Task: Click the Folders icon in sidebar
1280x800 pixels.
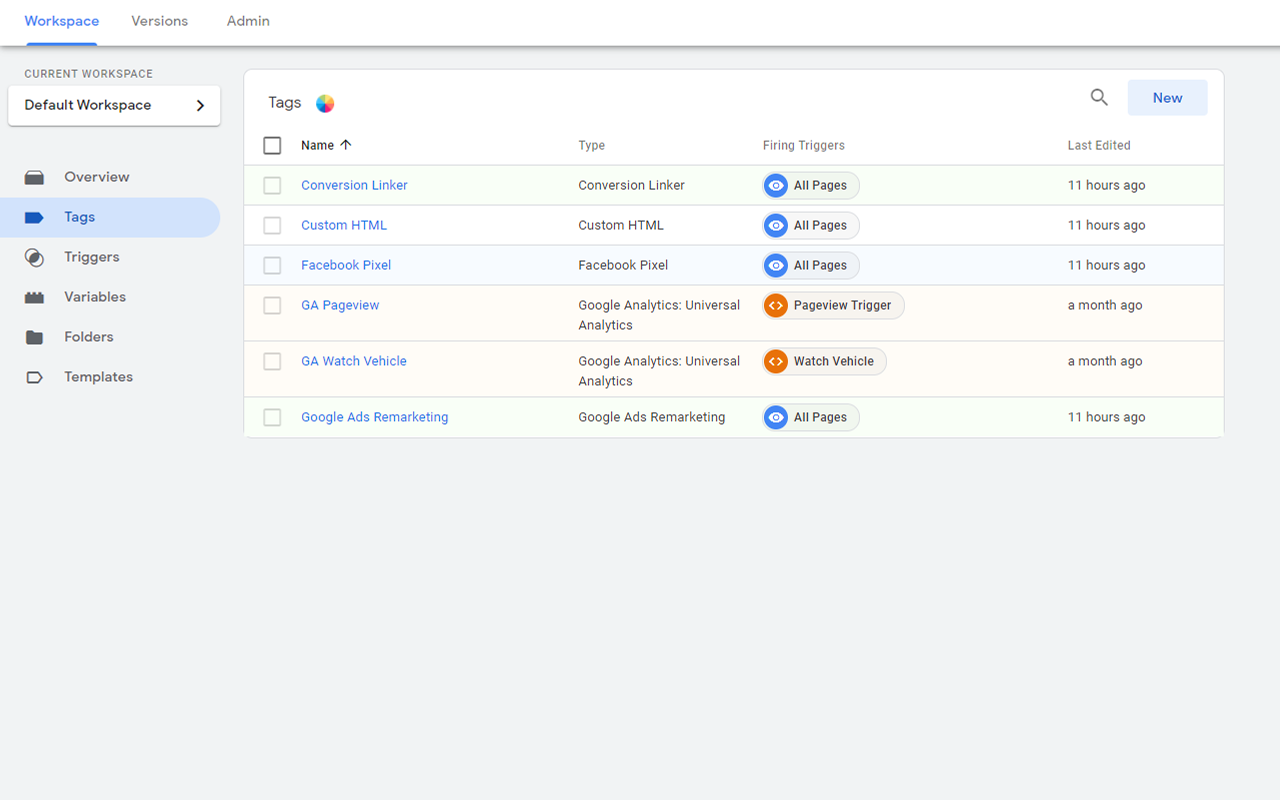Action: pyautogui.click(x=34, y=337)
